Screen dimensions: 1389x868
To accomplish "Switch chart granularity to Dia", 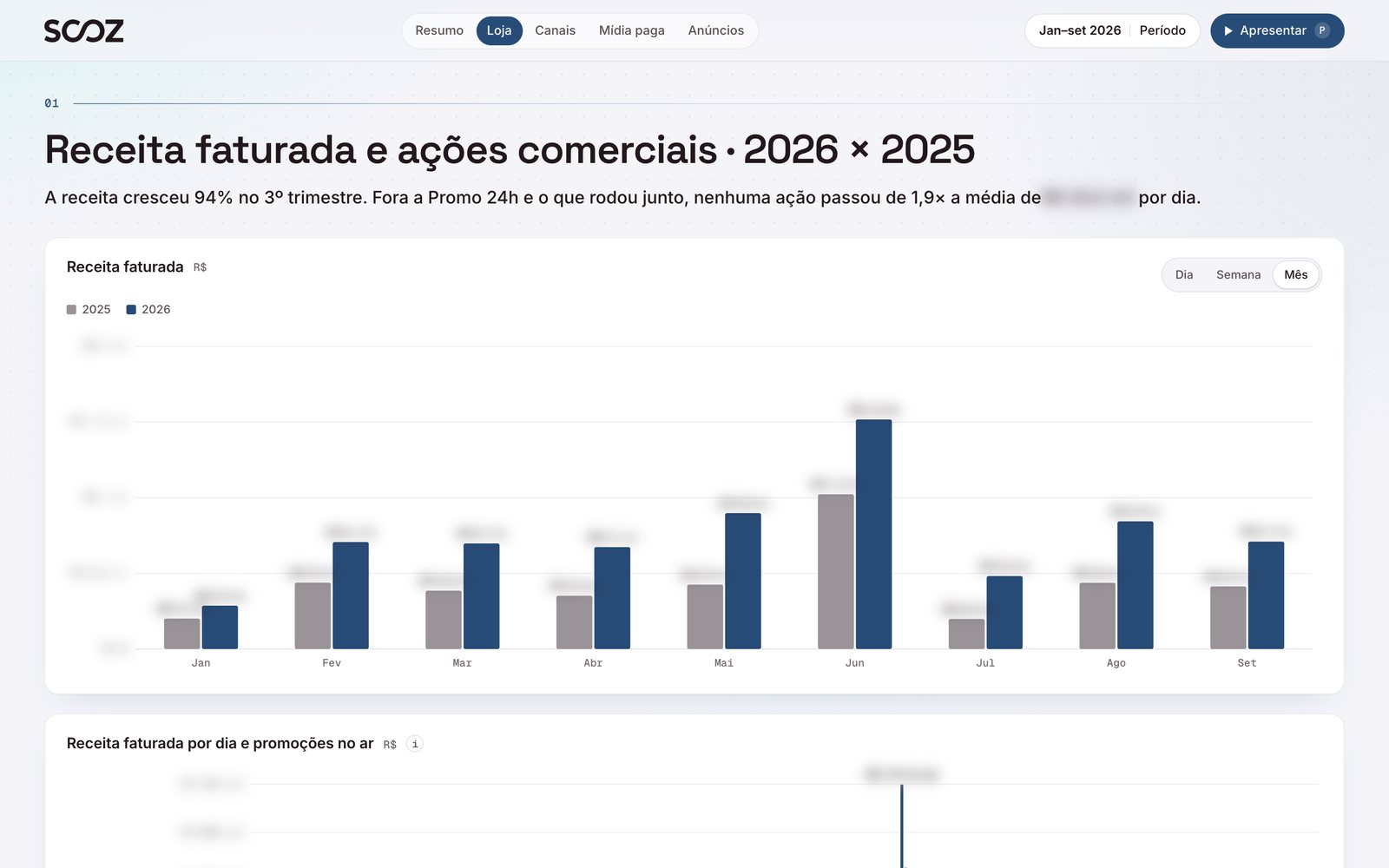I will (x=1184, y=275).
